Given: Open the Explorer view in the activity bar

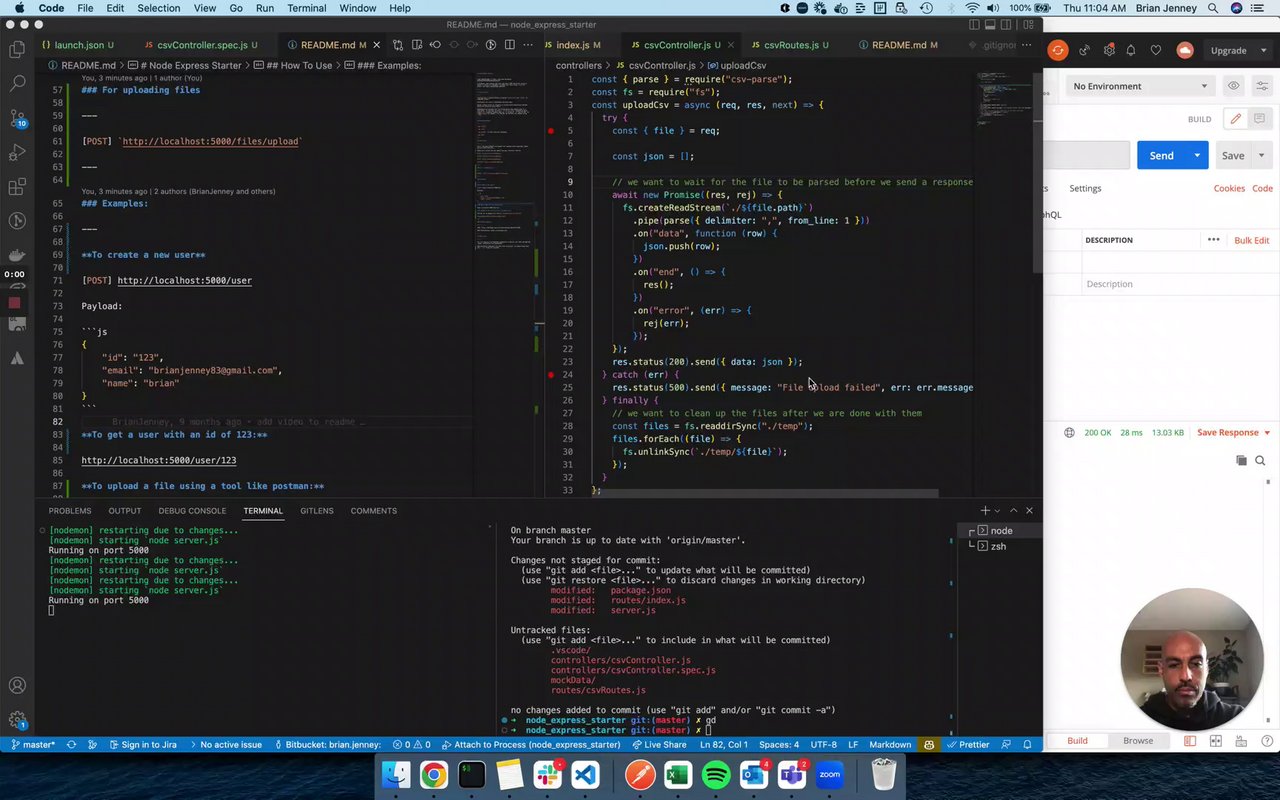Looking at the screenshot, I should (x=17, y=49).
